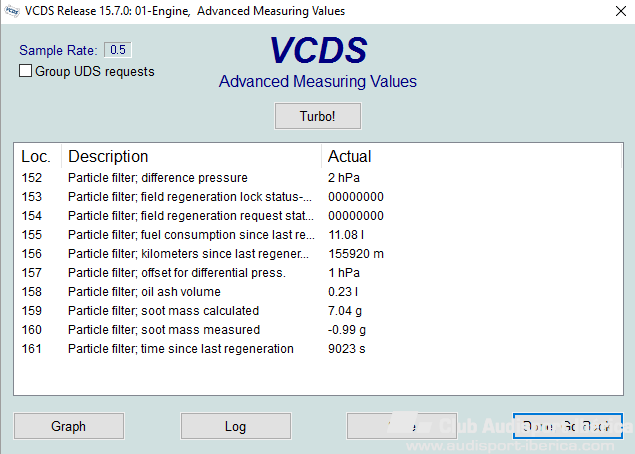Close the VCDS window
This screenshot has width=635, height=454.
pyautogui.click(x=620, y=11)
